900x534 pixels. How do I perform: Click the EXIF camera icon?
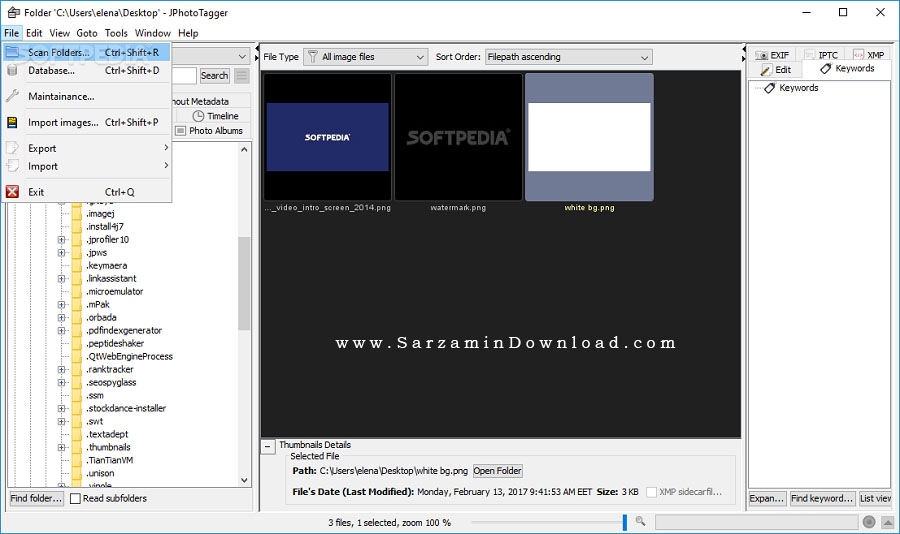(762, 55)
